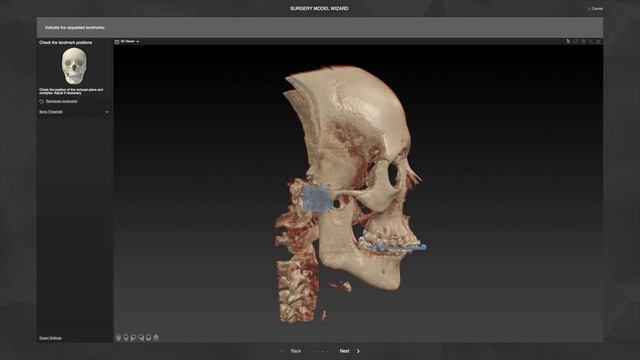Select the sixth skull orientation view icon
Viewport: 640px width, 360px height.
[x=156, y=338]
